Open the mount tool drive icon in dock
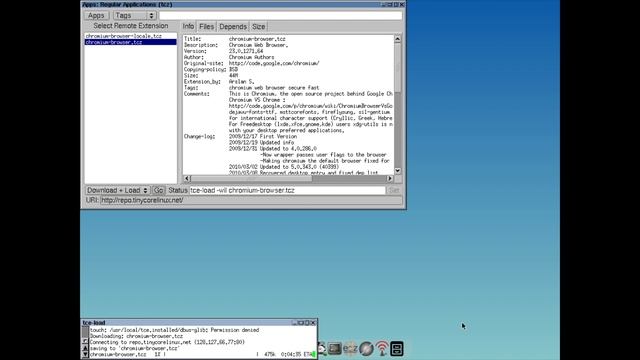 pyautogui.click(x=397, y=349)
